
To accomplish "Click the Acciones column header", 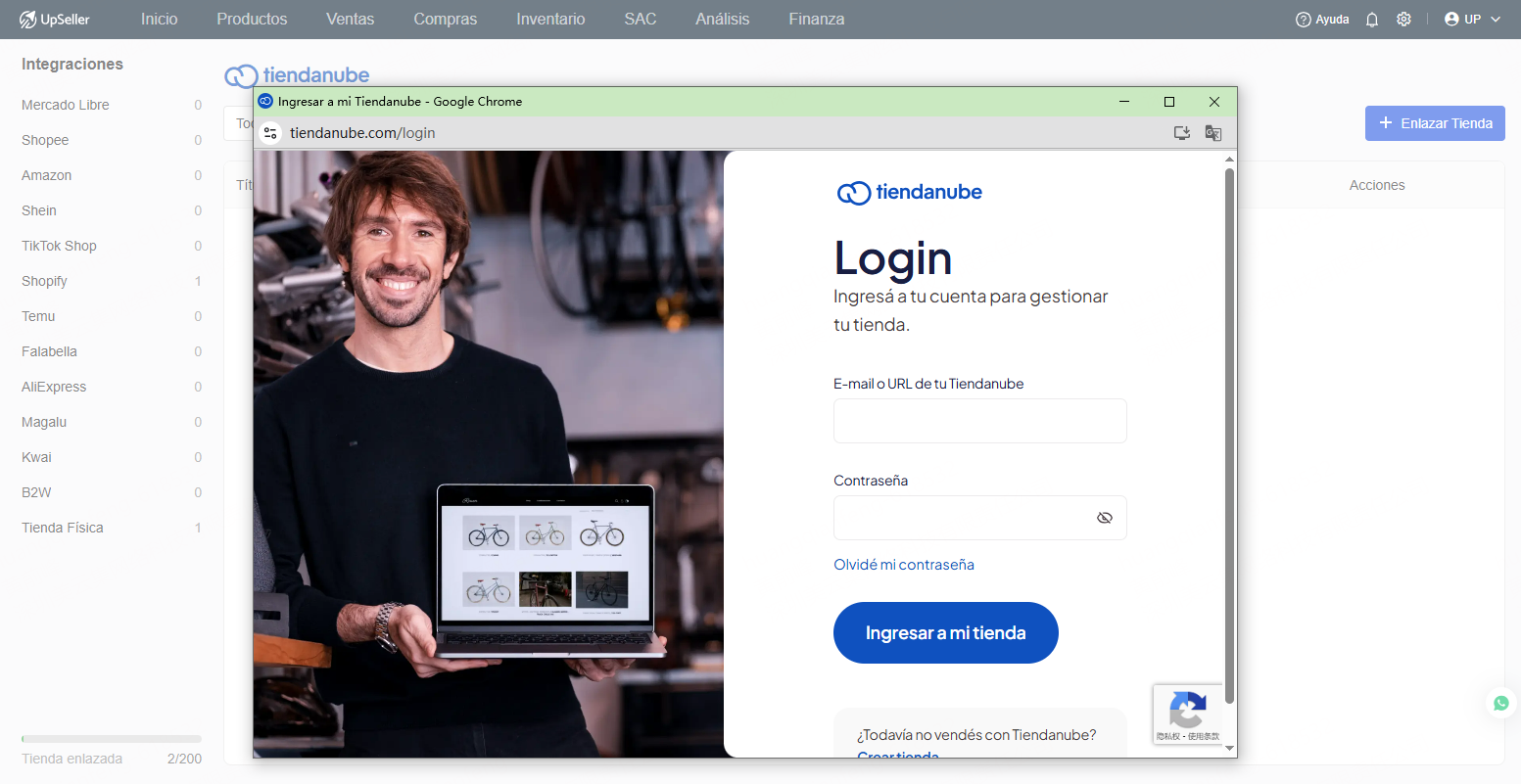I will coord(1377,185).
